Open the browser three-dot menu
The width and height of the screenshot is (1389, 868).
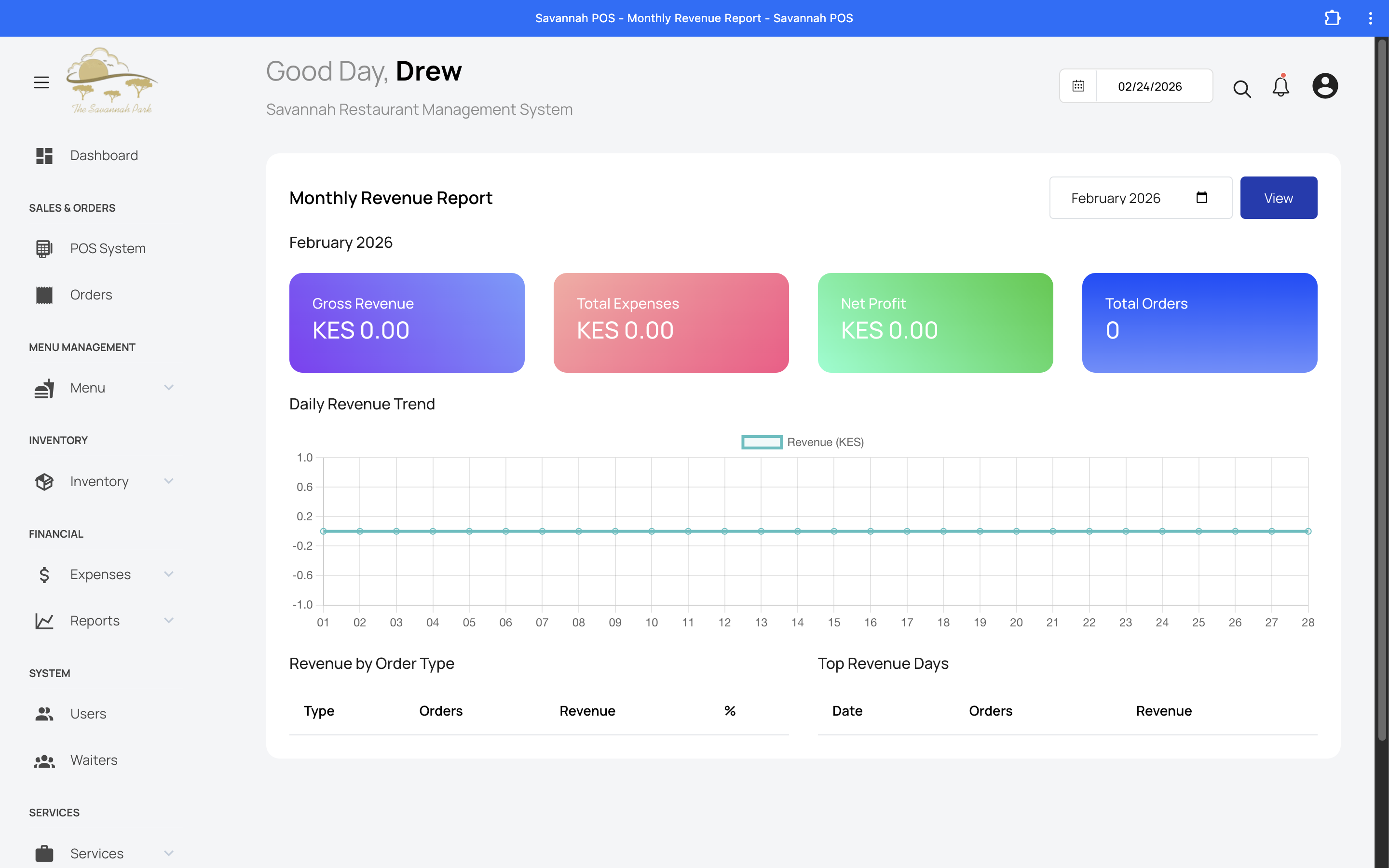click(x=1370, y=18)
